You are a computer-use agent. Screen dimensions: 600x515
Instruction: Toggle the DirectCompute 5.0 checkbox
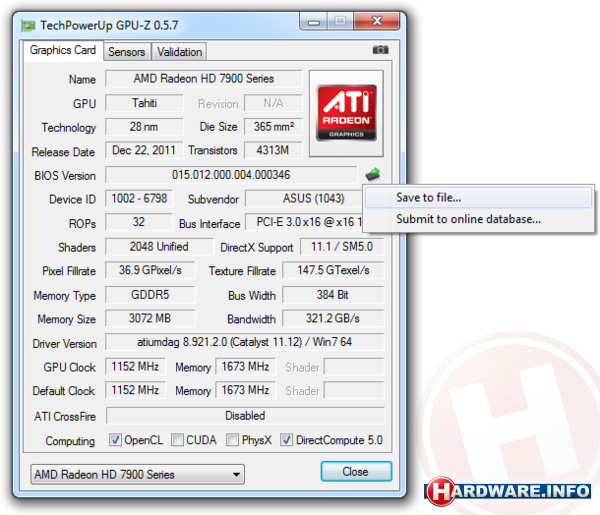(x=287, y=440)
